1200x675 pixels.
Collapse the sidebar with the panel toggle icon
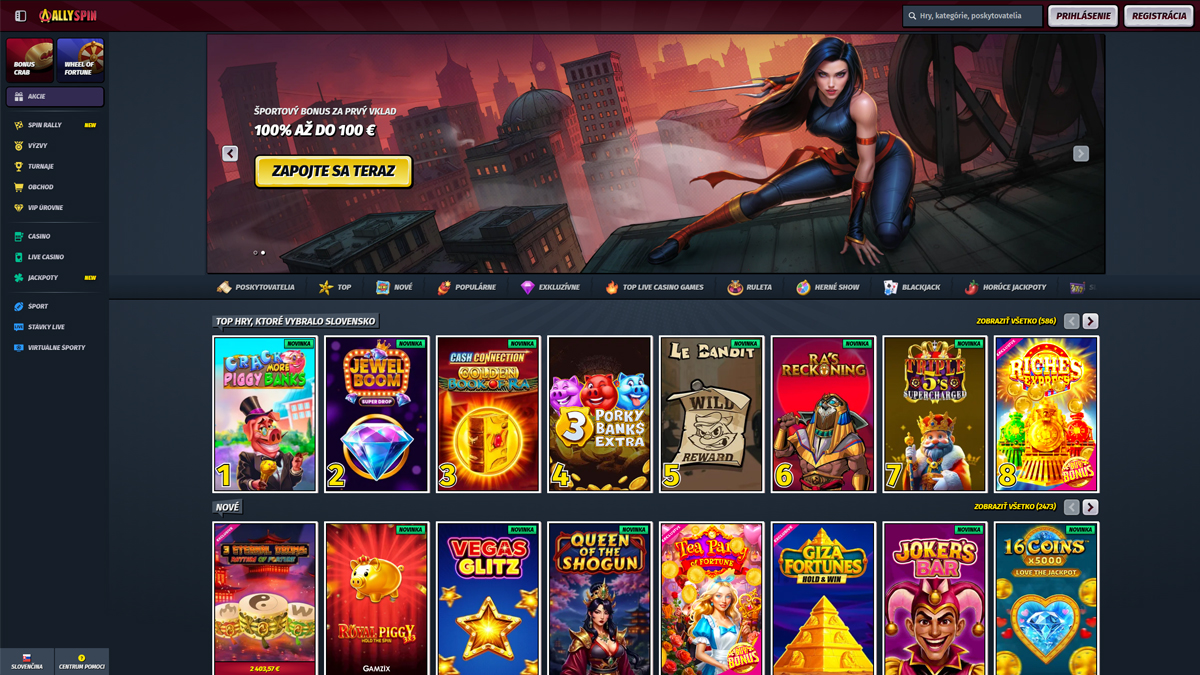coord(20,16)
